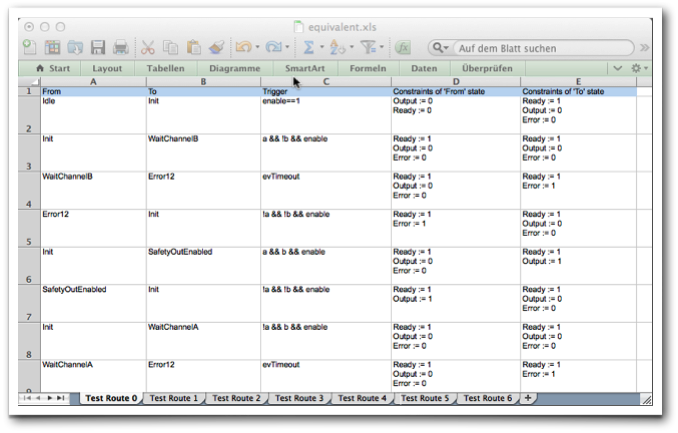Screen dimensions: 678x433
Task: Open the templates gallery icon
Action: [x=52, y=47]
